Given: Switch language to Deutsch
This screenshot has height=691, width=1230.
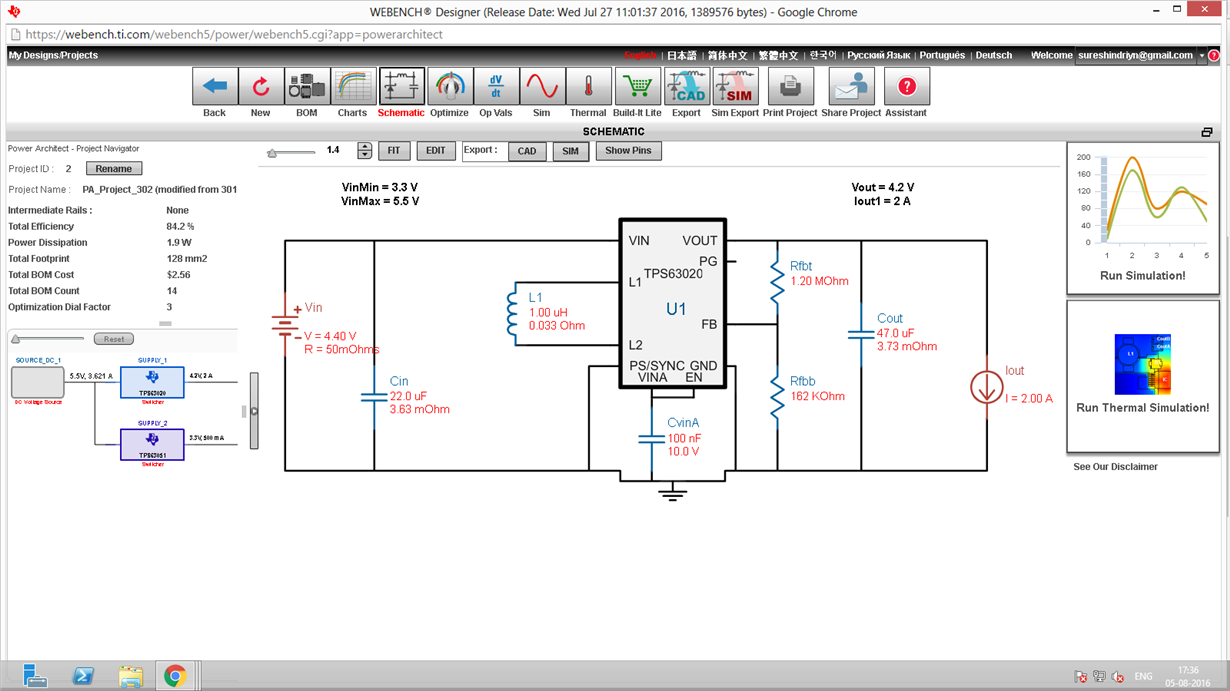Looking at the screenshot, I should pyautogui.click(x=994, y=56).
